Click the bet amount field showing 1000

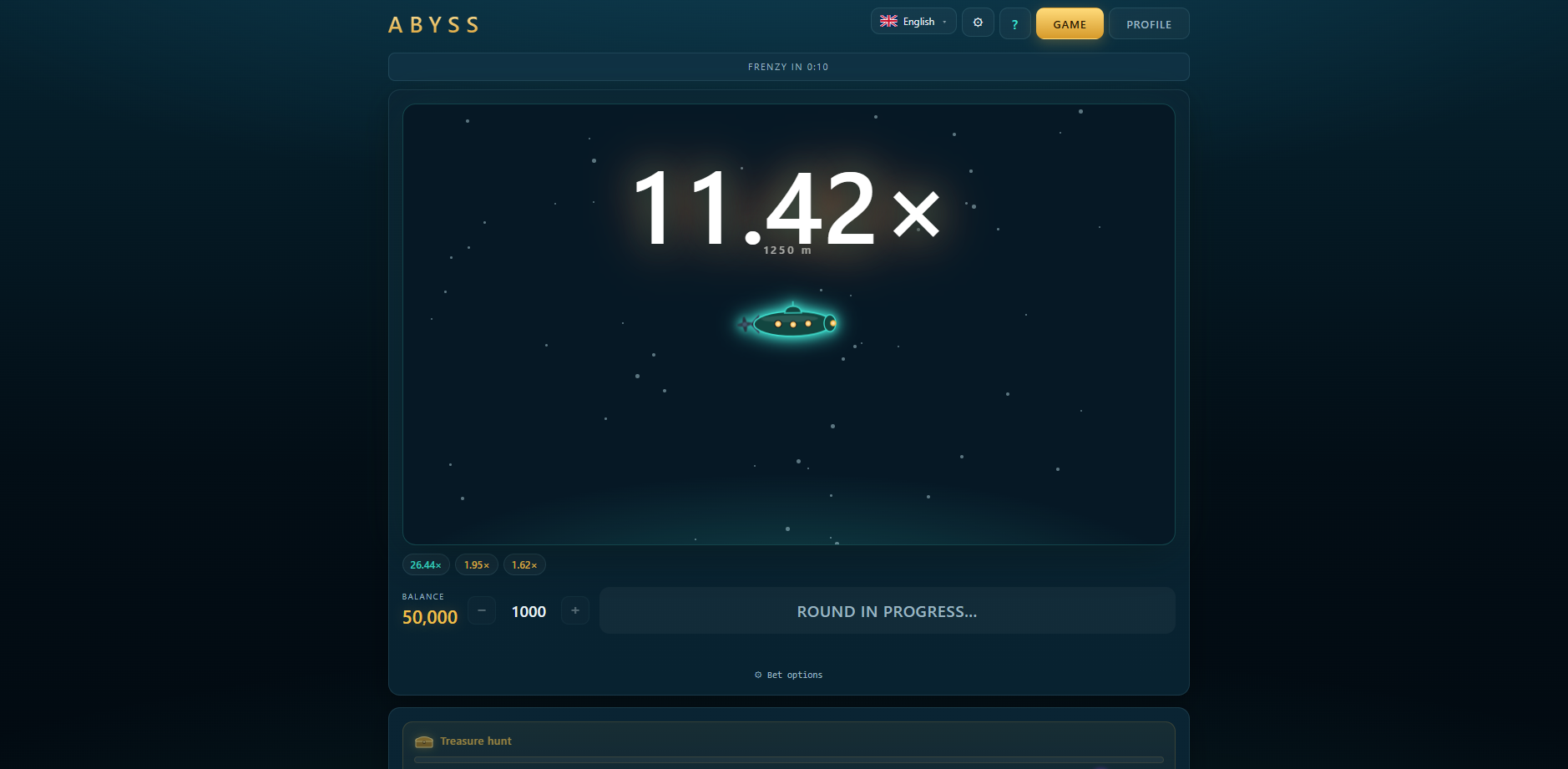click(x=529, y=612)
